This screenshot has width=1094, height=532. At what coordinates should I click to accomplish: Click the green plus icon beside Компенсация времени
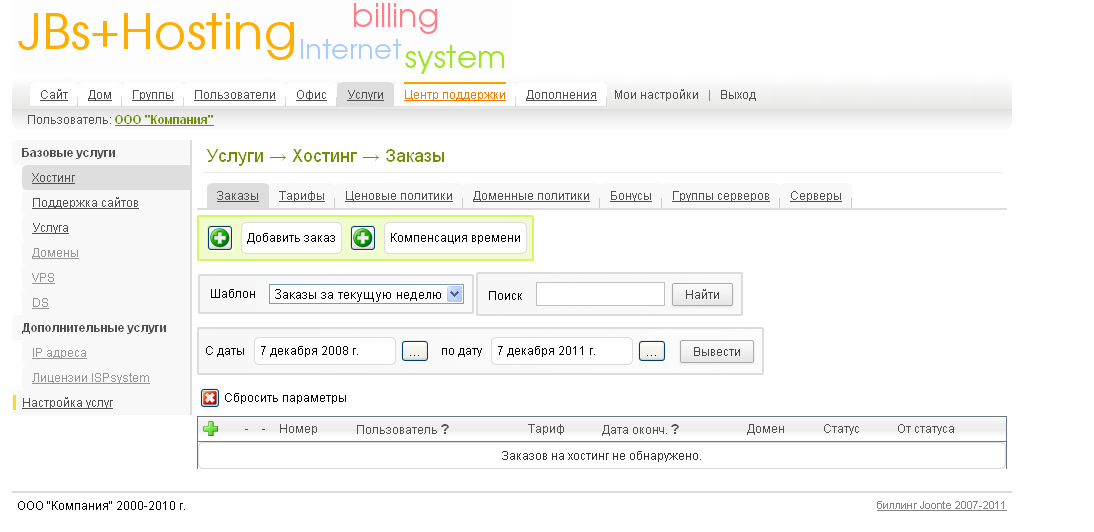[x=363, y=238]
